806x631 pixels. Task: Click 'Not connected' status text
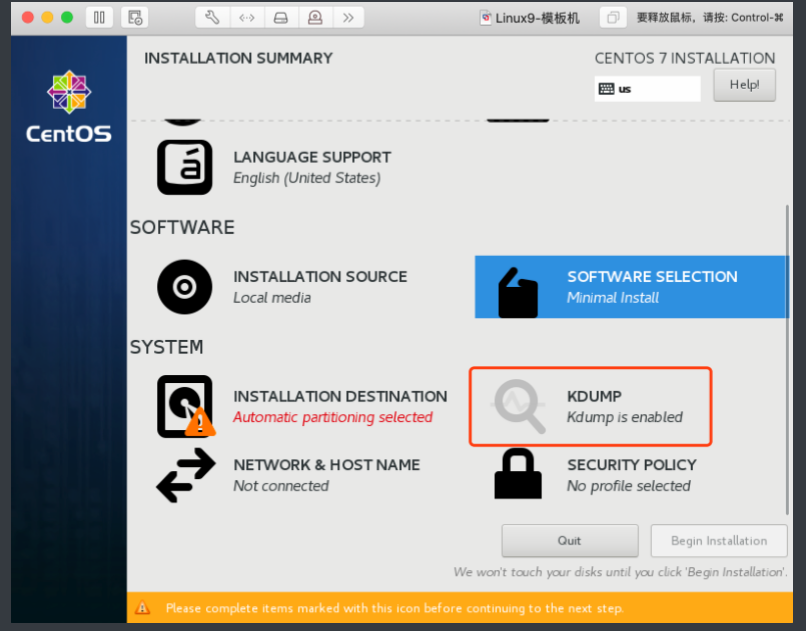pos(281,486)
